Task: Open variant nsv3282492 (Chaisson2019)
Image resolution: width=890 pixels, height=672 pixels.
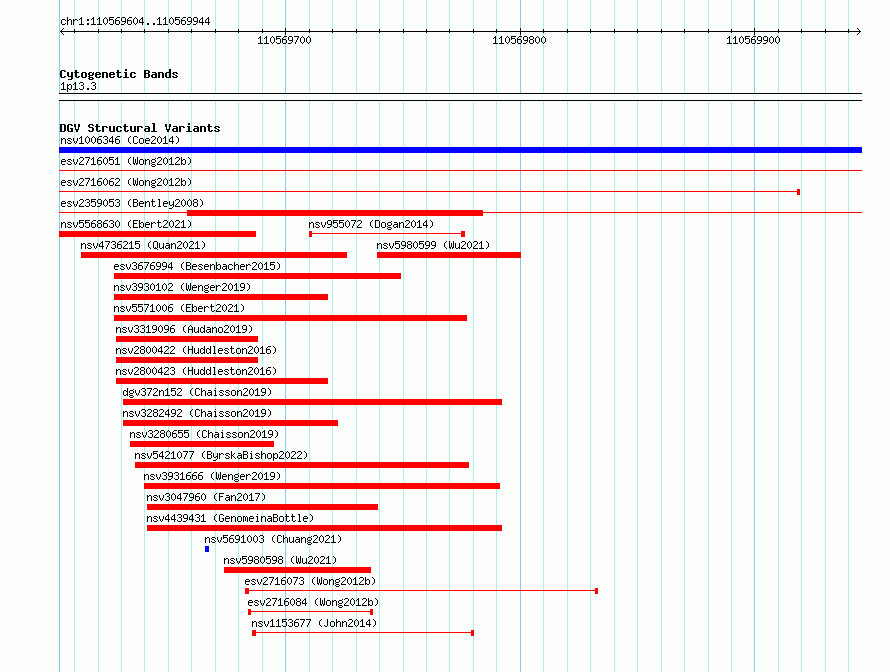Action: pyautogui.click(x=197, y=413)
